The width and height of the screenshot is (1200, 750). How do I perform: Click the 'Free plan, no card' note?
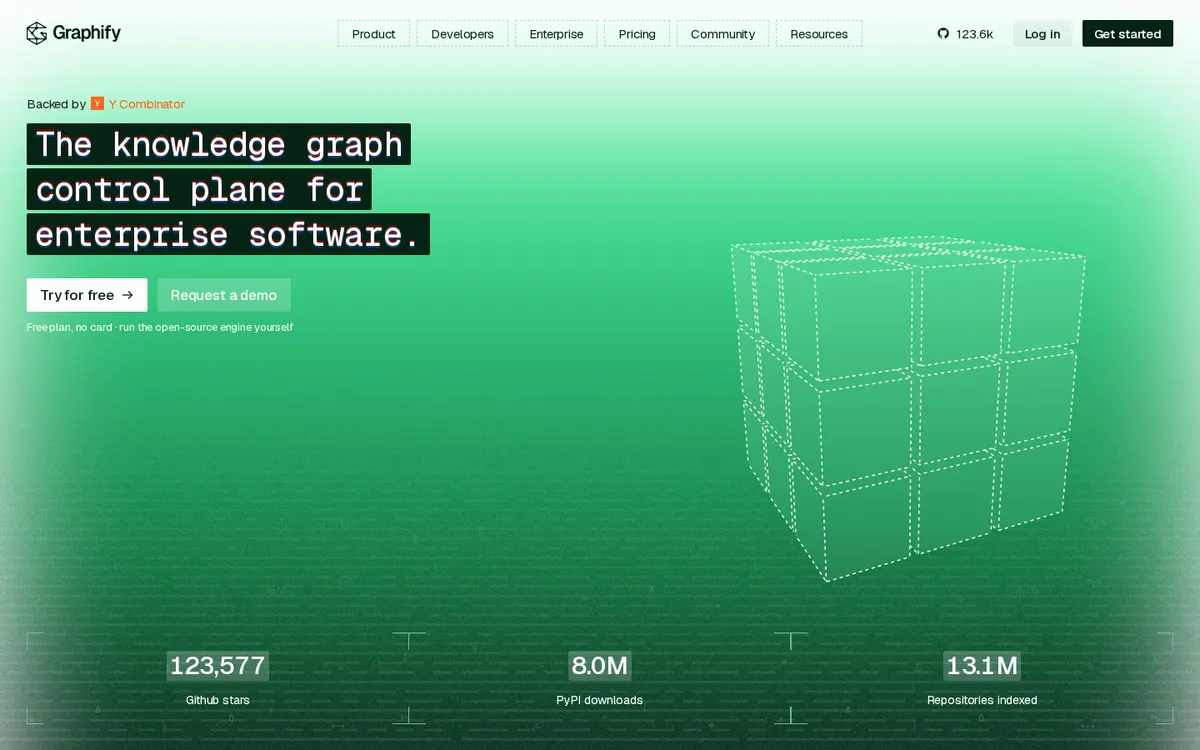point(160,327)
